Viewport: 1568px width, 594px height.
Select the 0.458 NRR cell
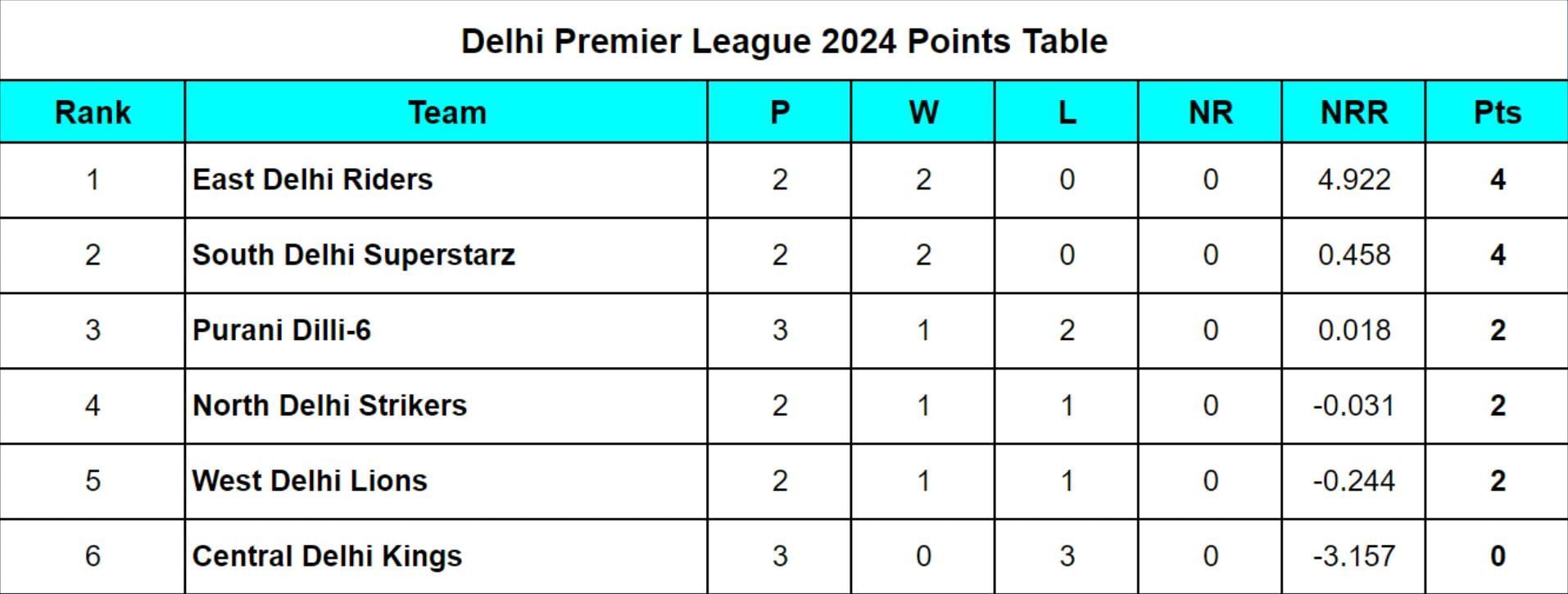pyautogui.click(x=1353, y=255)
